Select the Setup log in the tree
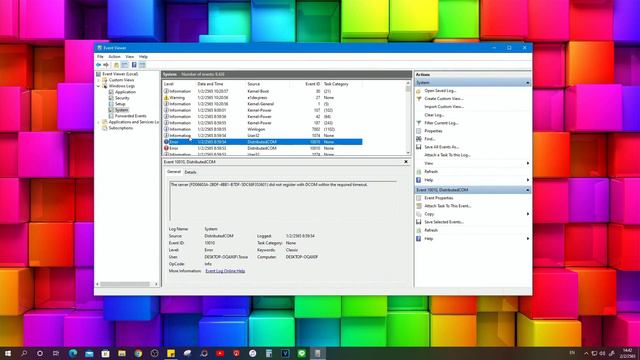The height and width of the screenshot is (360, 640). tap(120, 104)
